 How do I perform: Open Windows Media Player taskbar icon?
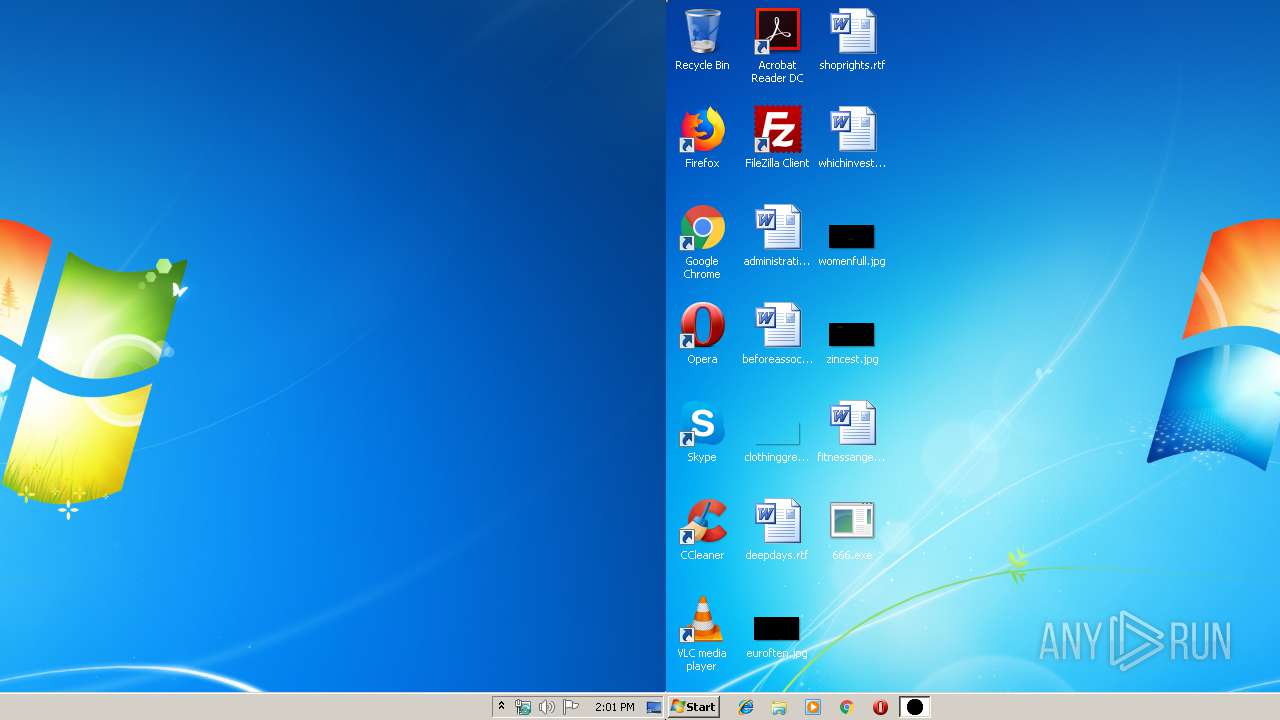[813, 707]
